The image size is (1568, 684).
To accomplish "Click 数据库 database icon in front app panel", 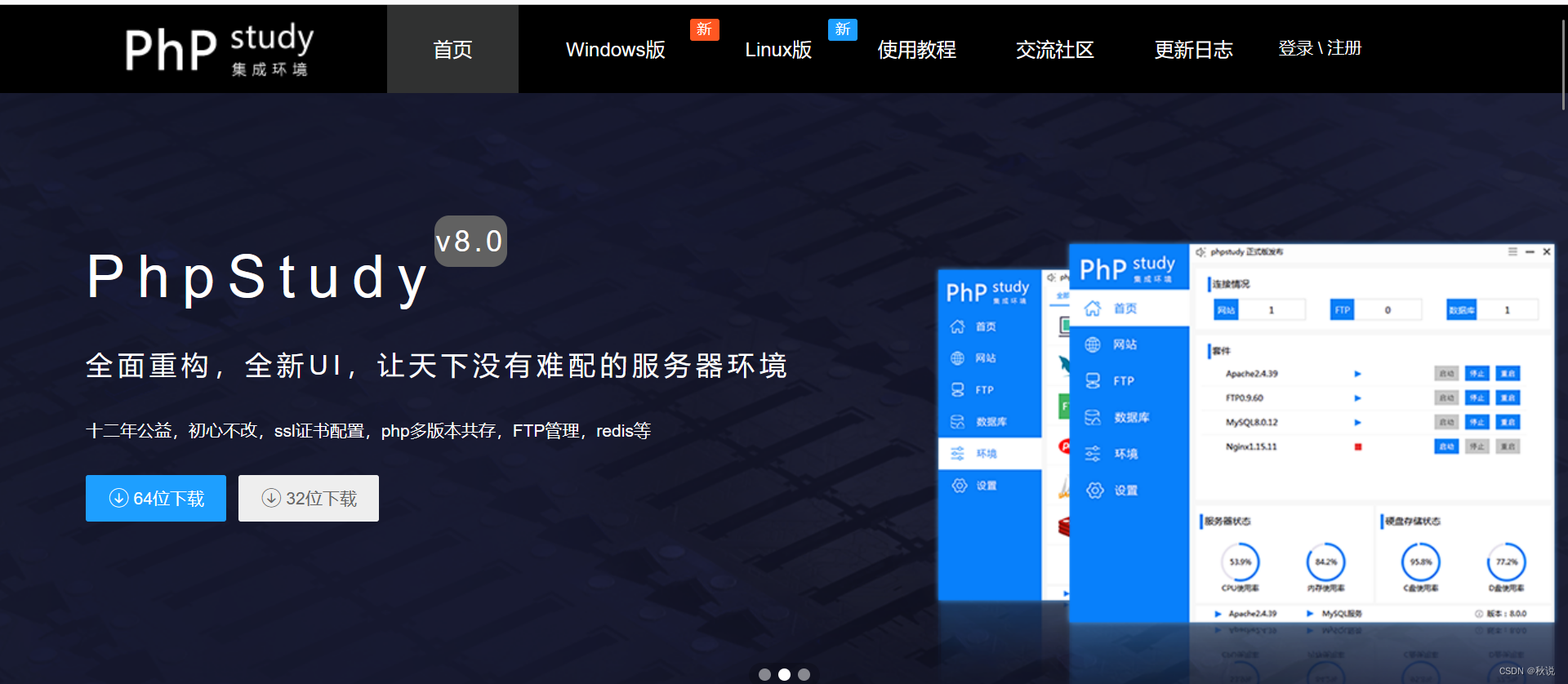I will (1093, 417).
